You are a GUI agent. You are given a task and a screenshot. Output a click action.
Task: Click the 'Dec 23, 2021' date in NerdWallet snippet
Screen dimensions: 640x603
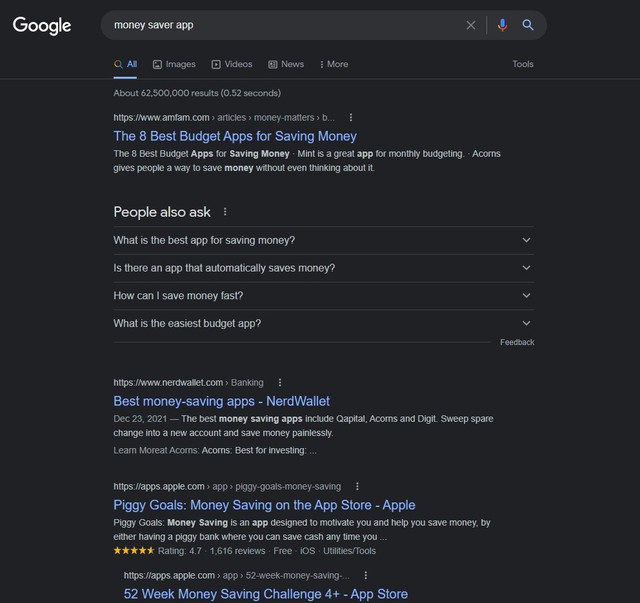pyautogui.click(x=140, y=419)
